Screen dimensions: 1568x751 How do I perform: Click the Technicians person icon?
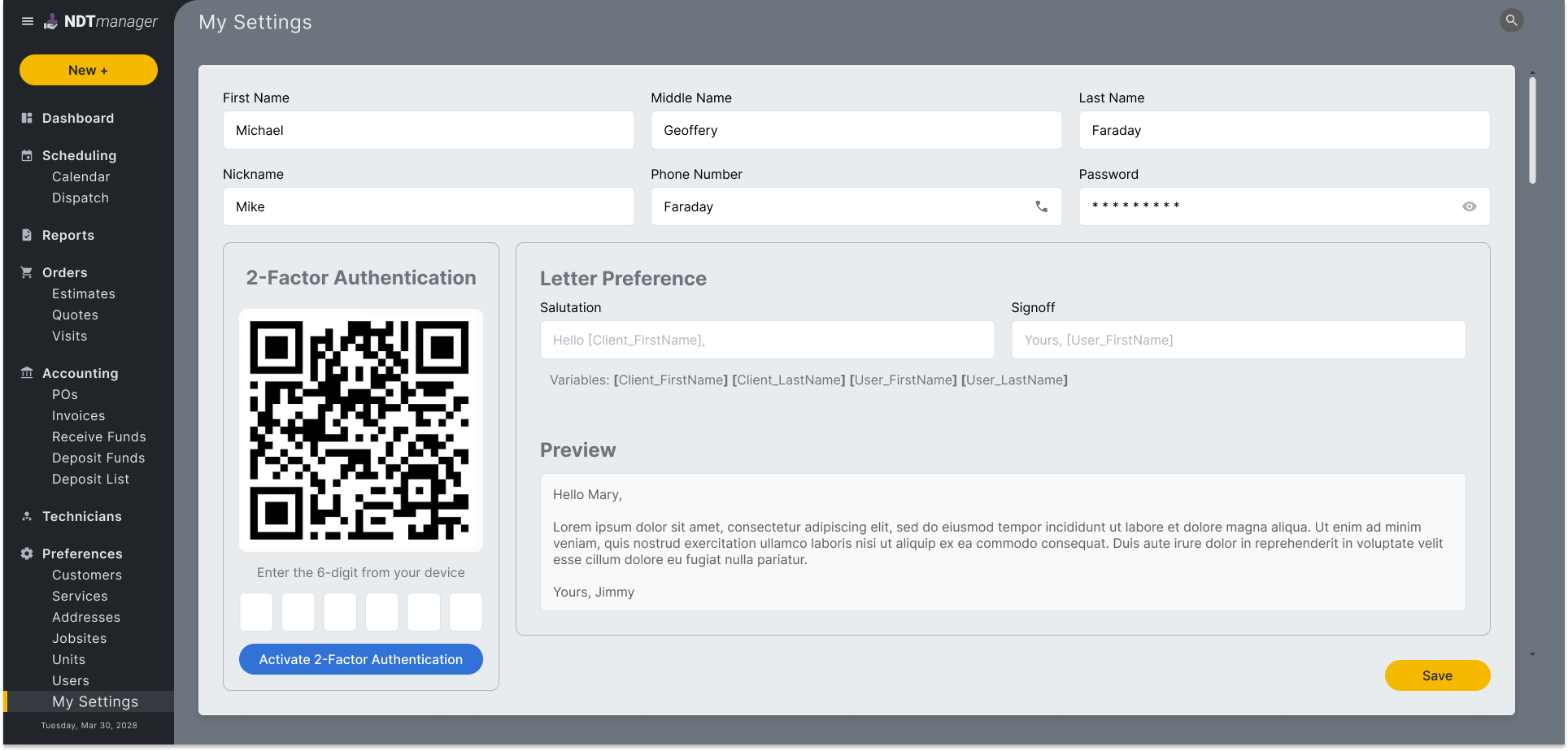click(x=27, y=516)
